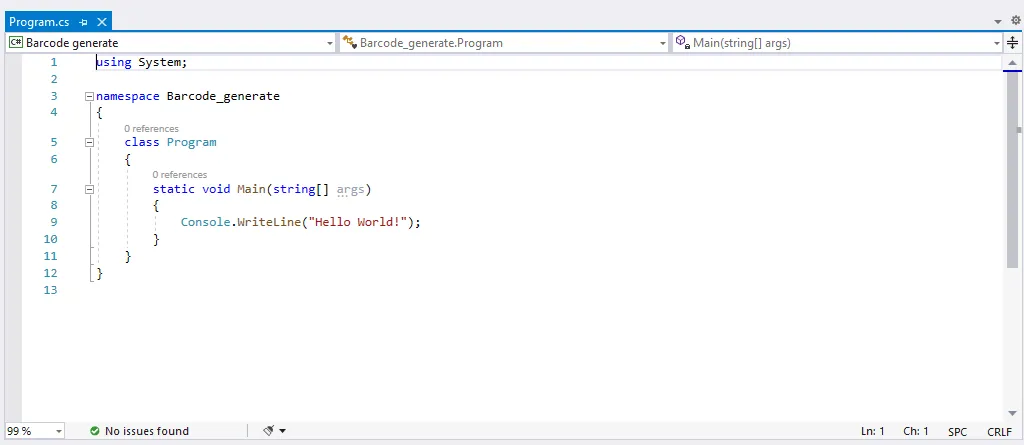
Task: Click the C# project icon in navigation bar
Action: [x=16, y=43]
